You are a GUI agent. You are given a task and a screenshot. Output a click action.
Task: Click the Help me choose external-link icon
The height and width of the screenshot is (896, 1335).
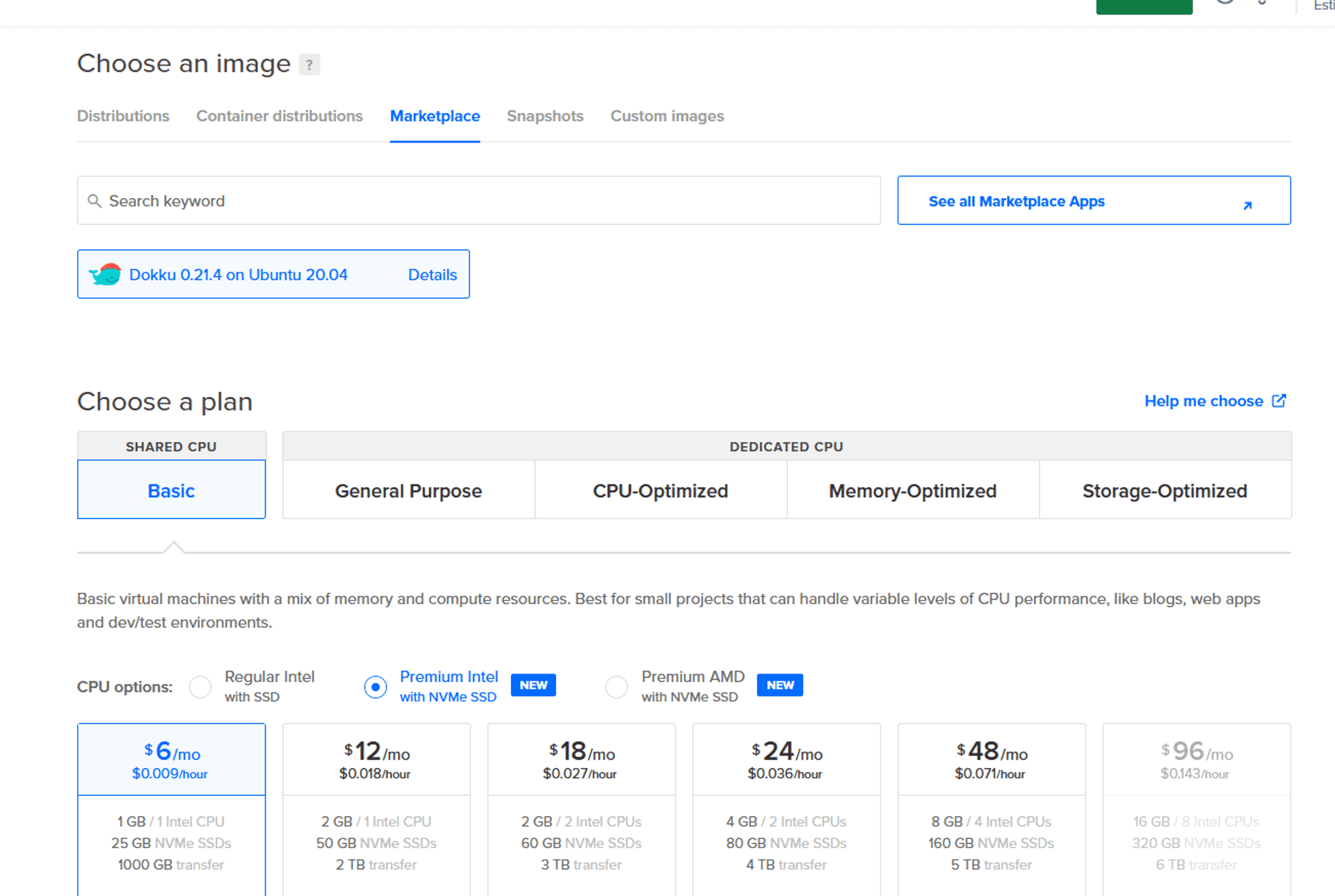click(x=1279, y=401)
